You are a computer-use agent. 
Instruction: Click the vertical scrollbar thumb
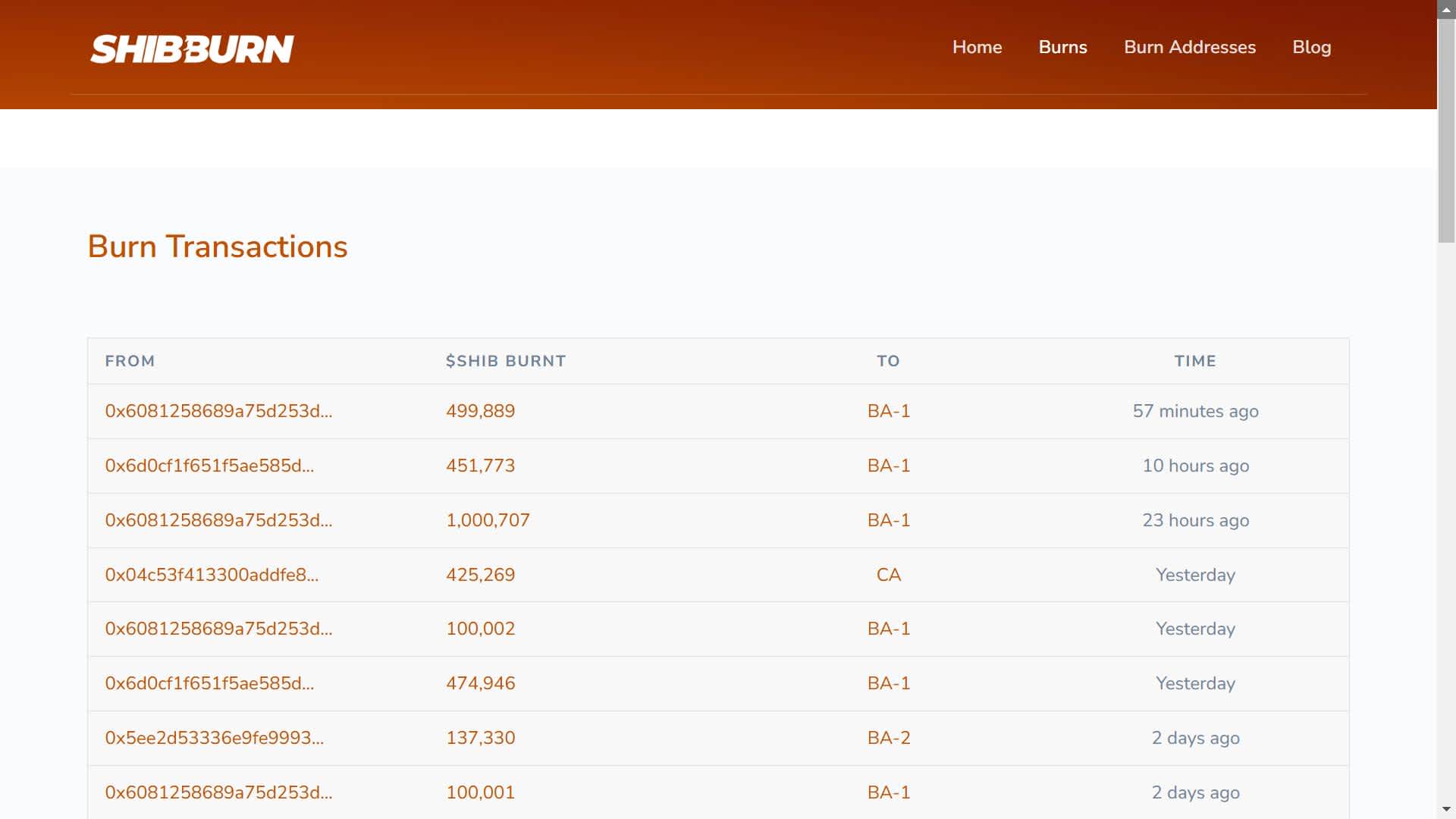1446,129
